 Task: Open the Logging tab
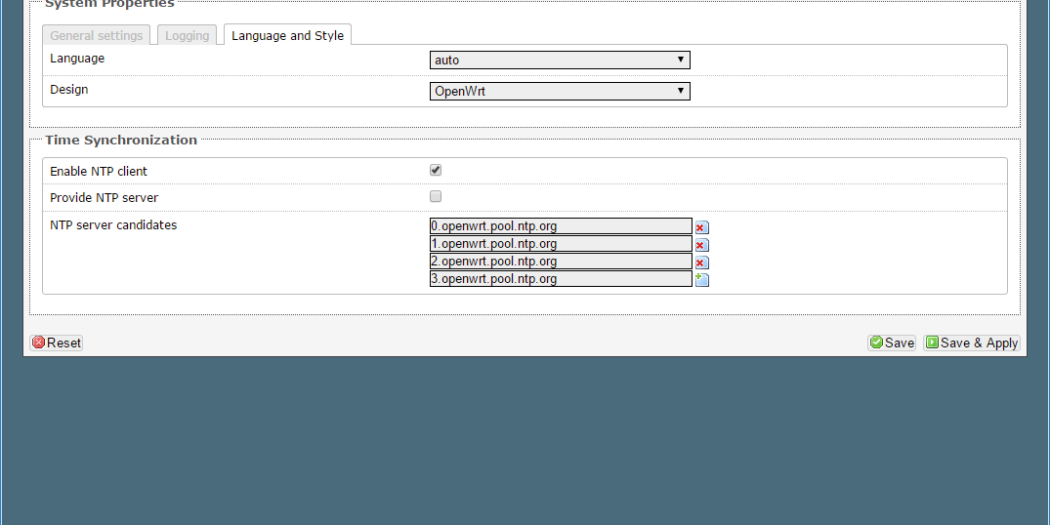click(187, 36)
